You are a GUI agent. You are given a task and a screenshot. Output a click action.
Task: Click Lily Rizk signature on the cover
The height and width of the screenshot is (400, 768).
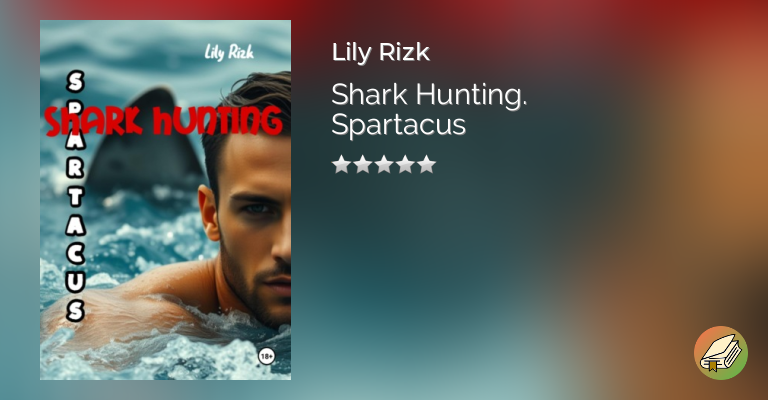(229, 51)
